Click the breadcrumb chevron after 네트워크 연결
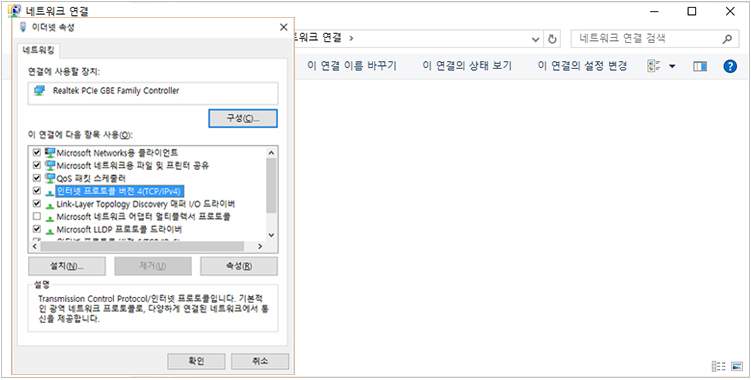This screenshot has height=380, width=751. click(352, 38)
